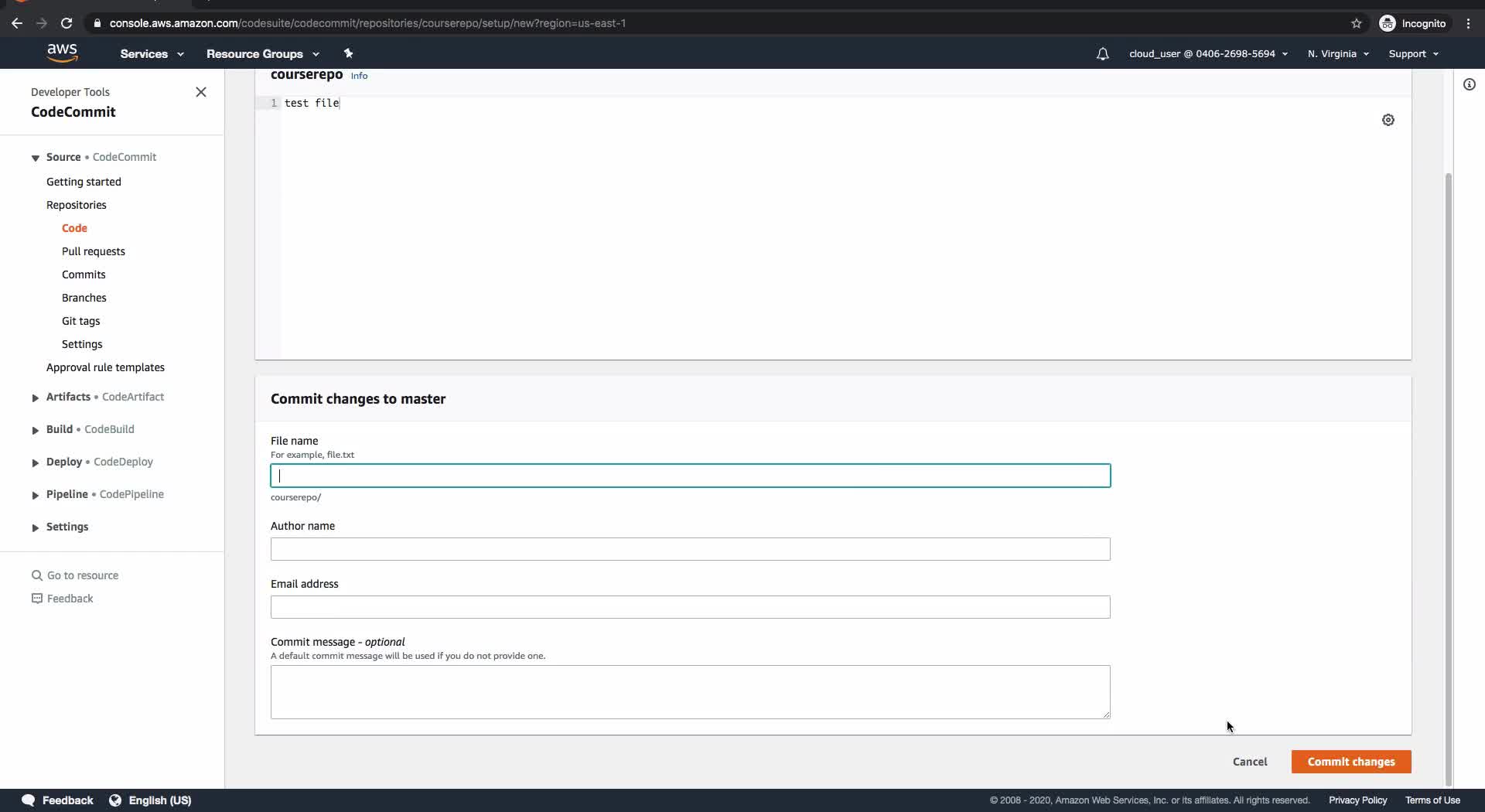Open editor settings gear icon

(x=1388, y=120)
